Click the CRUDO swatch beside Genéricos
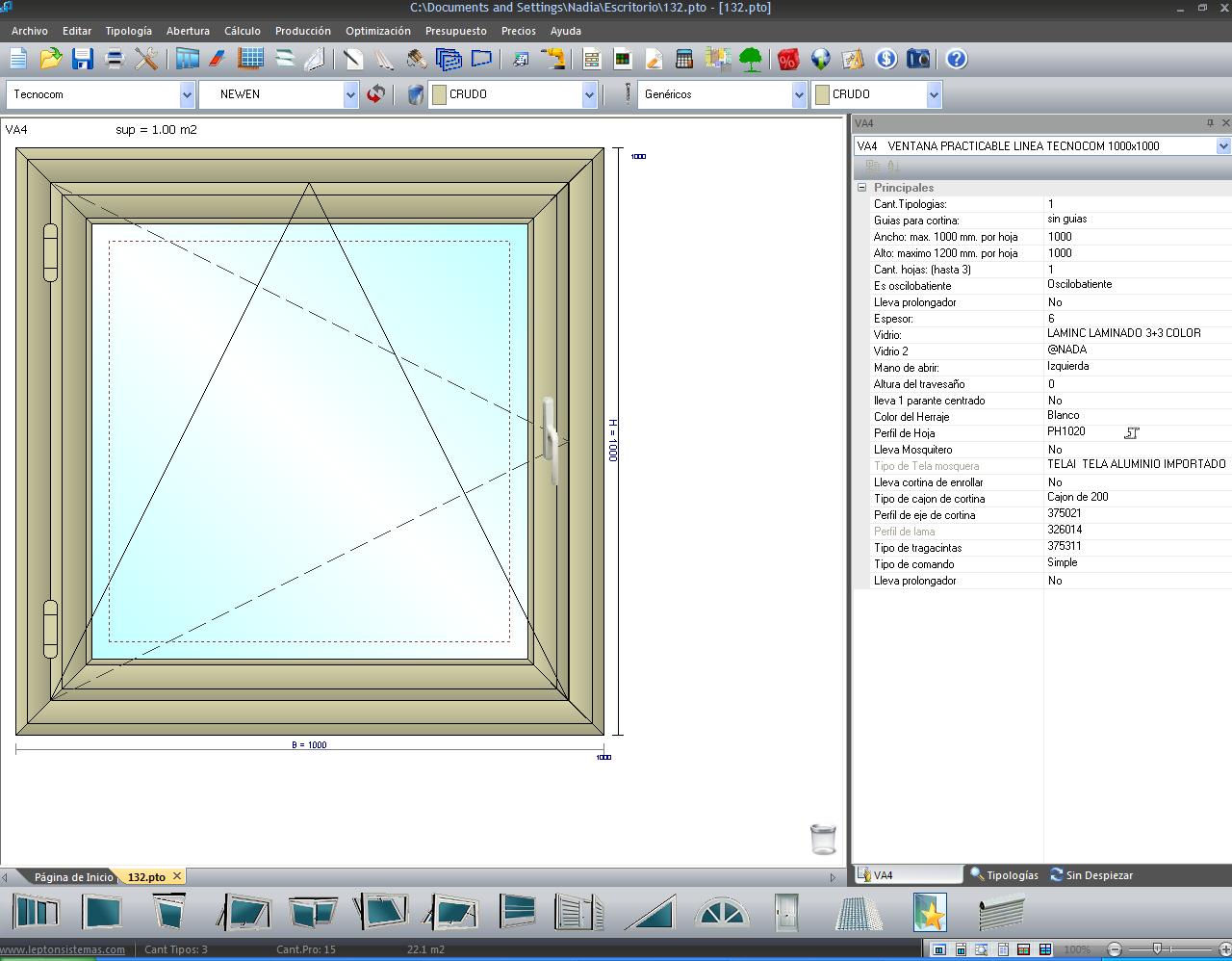The image size is (1232, 961). point(822,94)
